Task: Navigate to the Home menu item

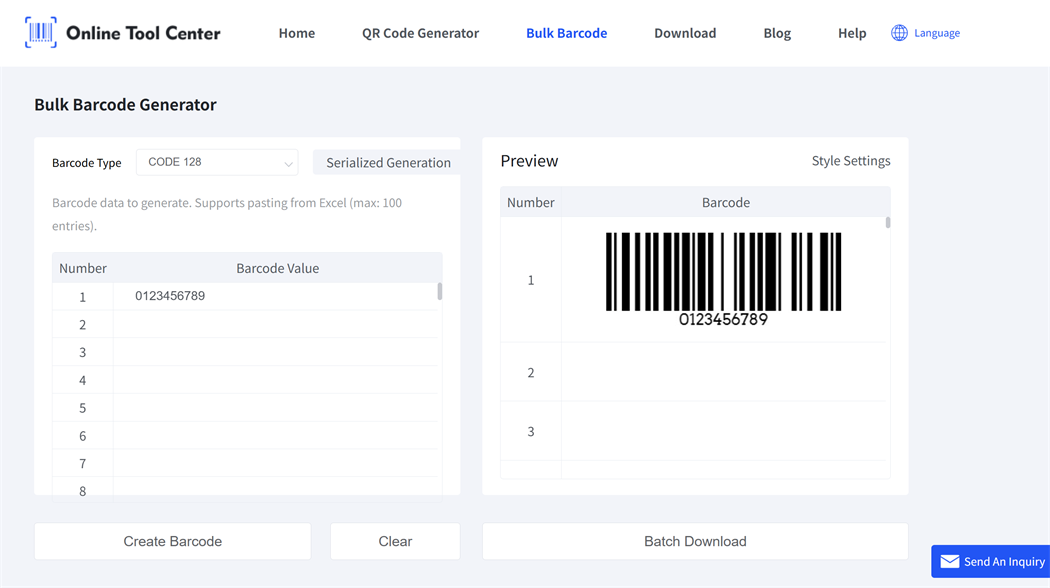Action: [x=296, y=32]
